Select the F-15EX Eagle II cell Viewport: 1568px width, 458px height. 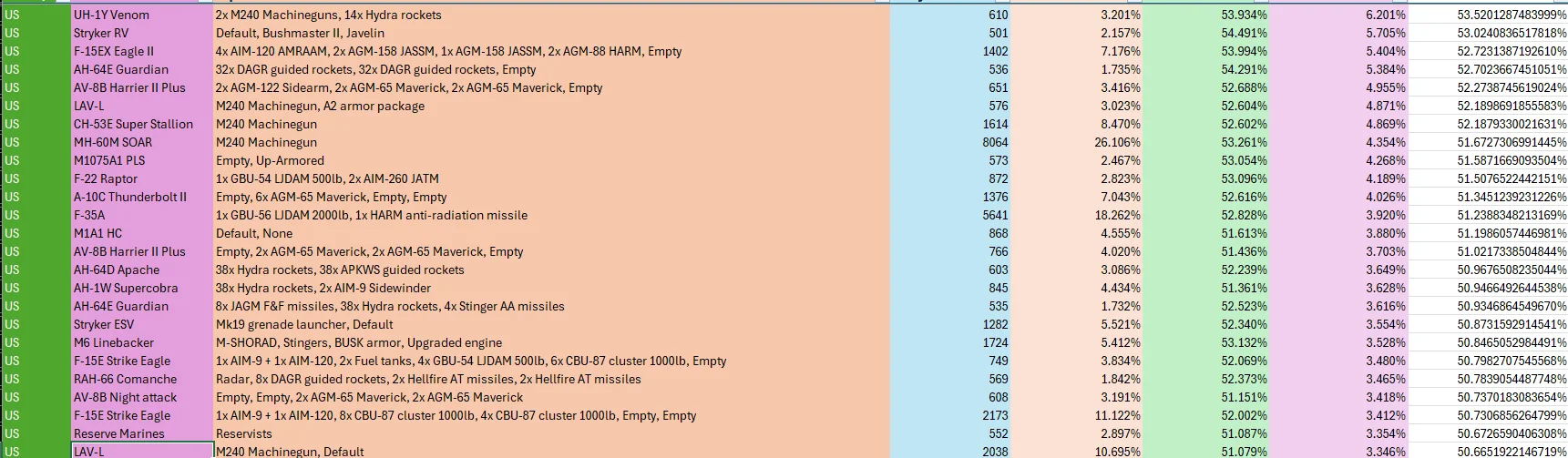[x=142, y=51]
